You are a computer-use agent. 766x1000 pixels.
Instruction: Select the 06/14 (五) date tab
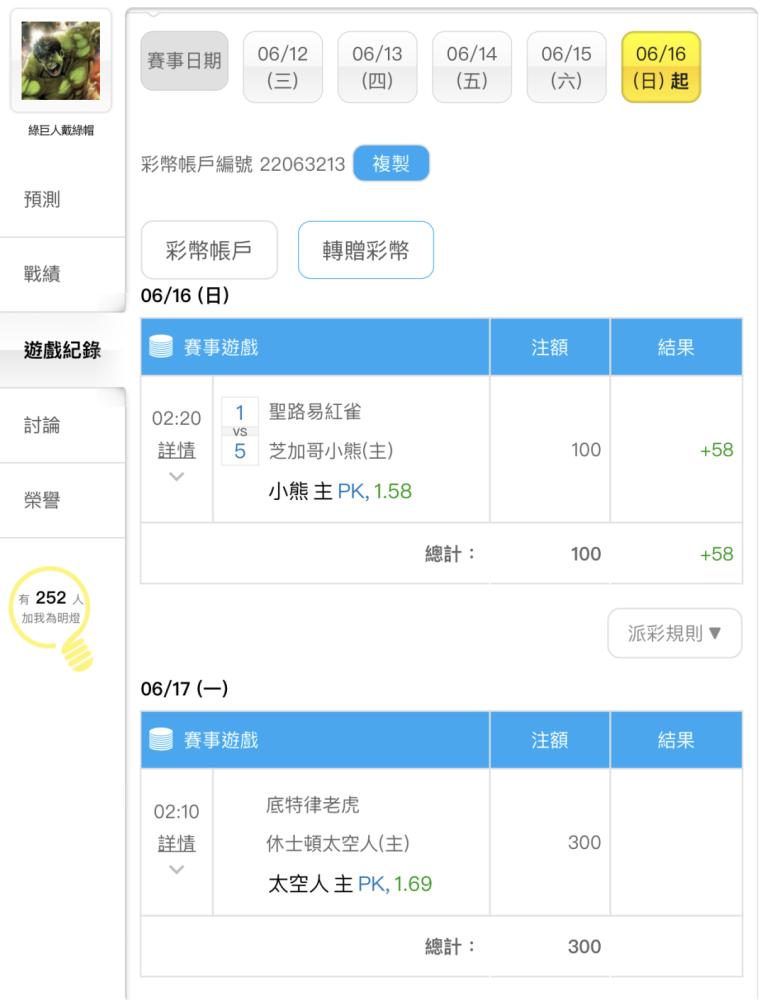471,67
